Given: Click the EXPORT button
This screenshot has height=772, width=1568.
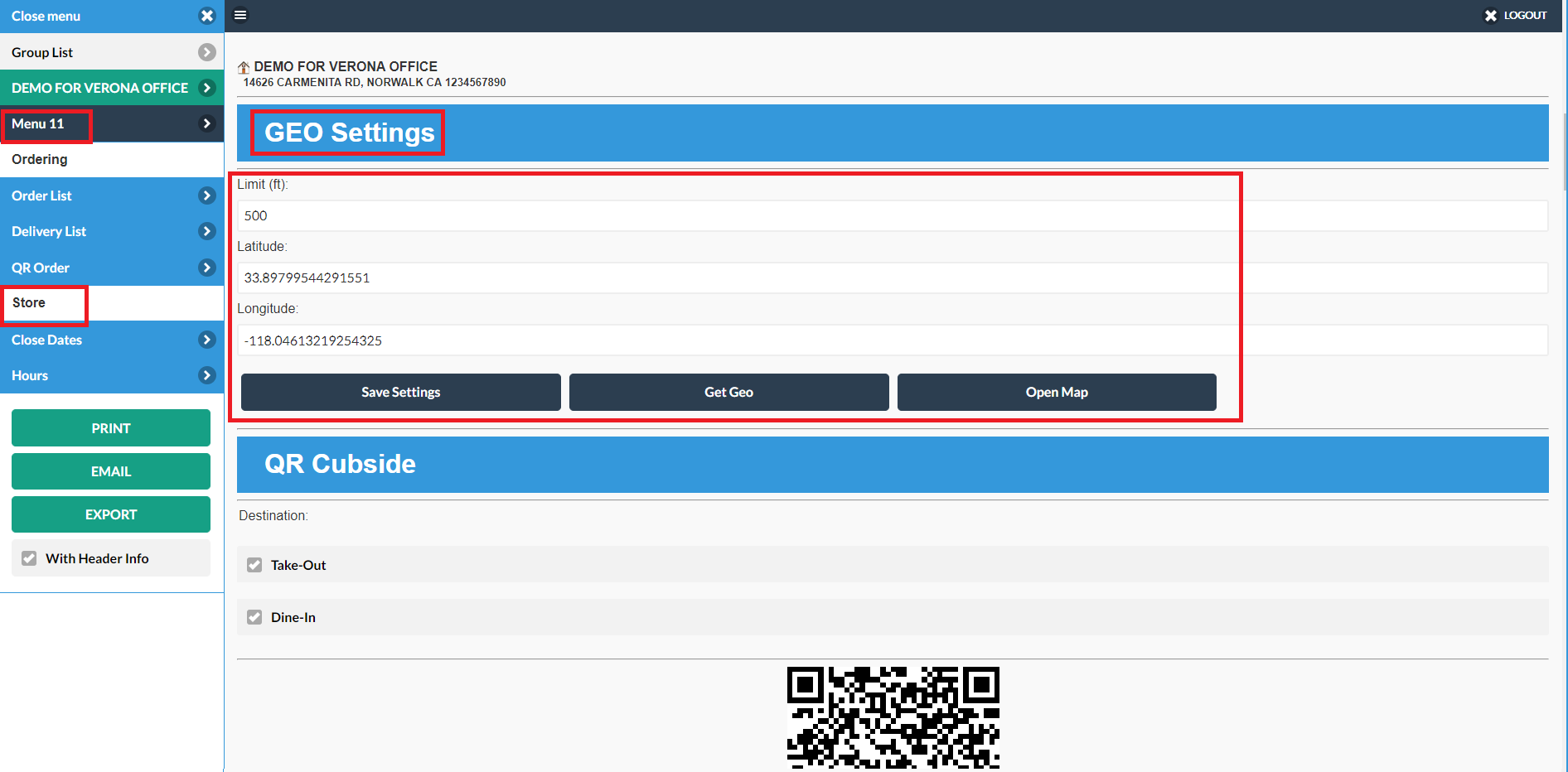Looking at the screenshot, I should tap(111, 514).
